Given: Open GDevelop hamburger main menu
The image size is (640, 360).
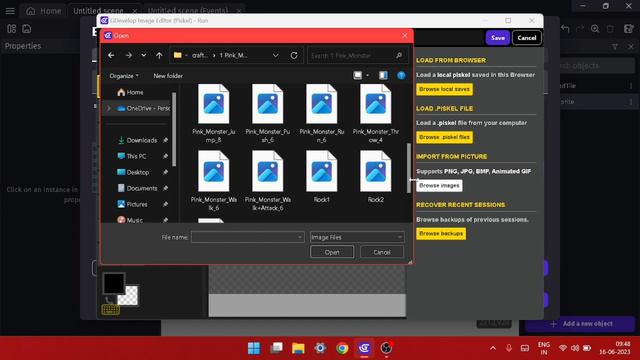Looking at the screenshot, I should coord(10,11).
